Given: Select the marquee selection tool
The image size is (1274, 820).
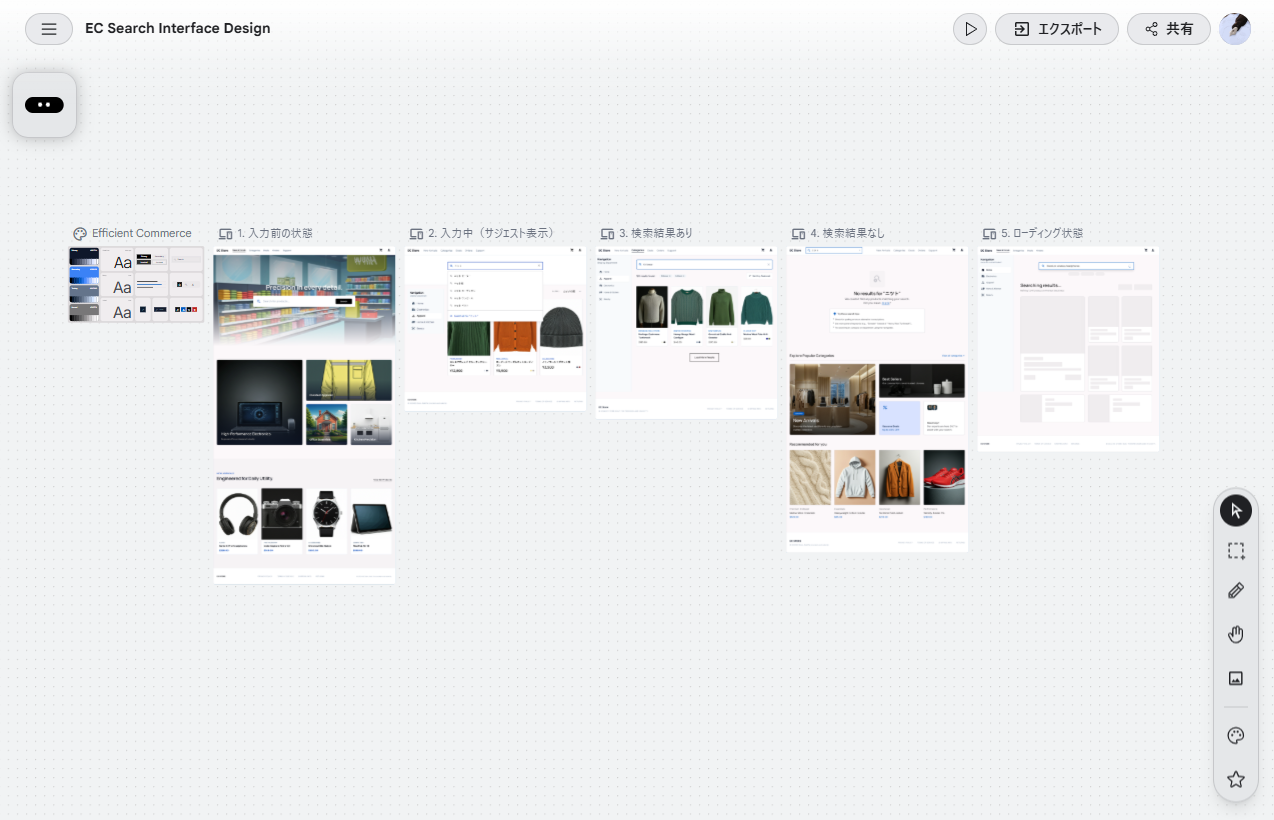Looking at the screenshot, I should pyautogui.click(x=1236, y=551).
